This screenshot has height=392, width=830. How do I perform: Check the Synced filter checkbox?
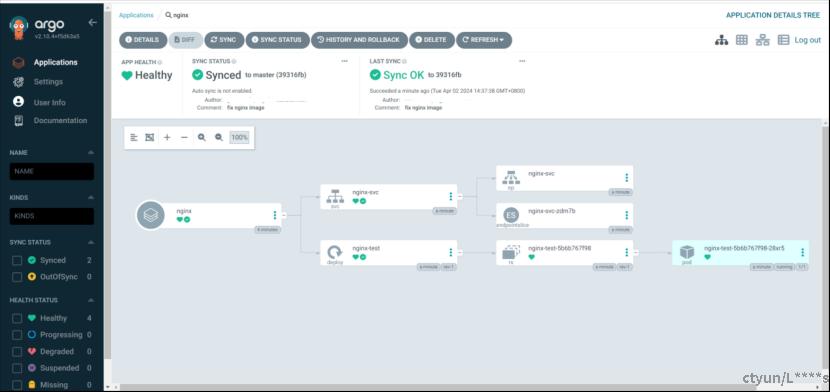tap(17, 260)
